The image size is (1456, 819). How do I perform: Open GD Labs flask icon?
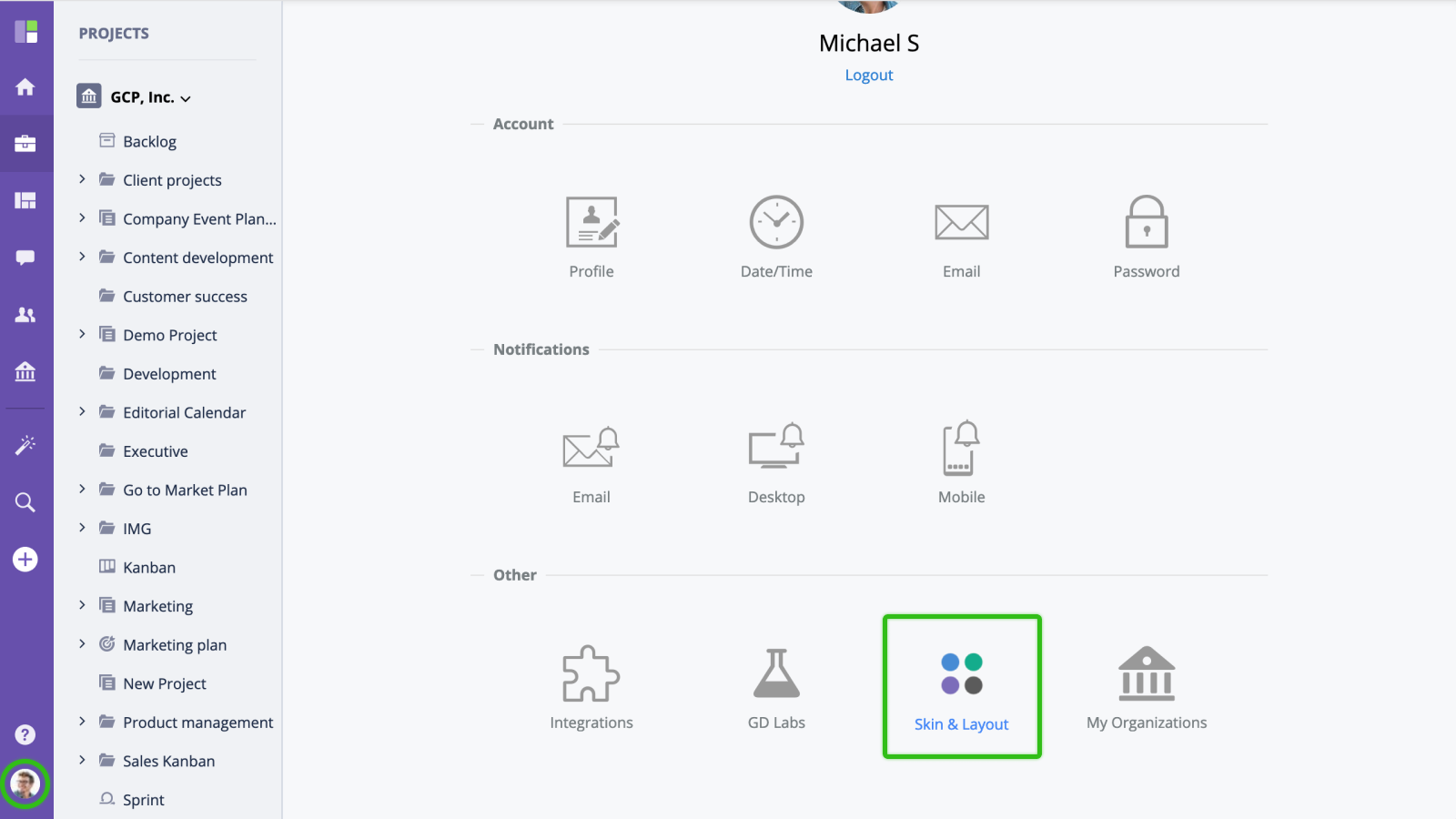tap(776, 688)
